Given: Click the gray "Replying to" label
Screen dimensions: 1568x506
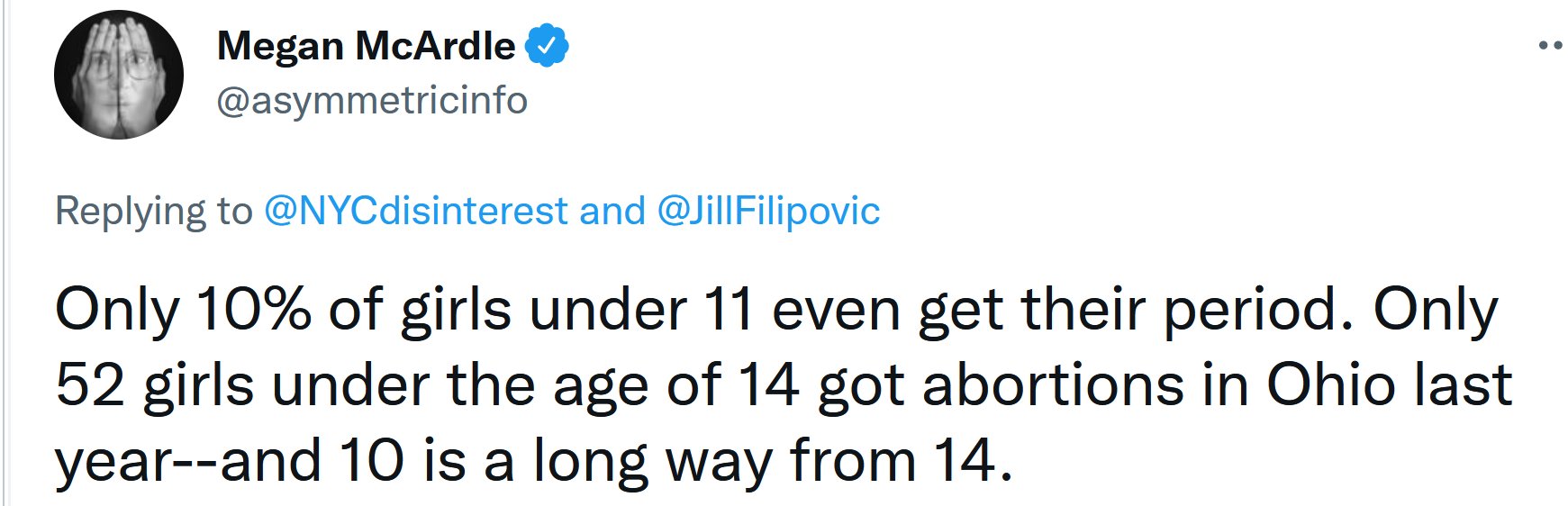Looking at the screenshot, I should (x=154, y=212).
